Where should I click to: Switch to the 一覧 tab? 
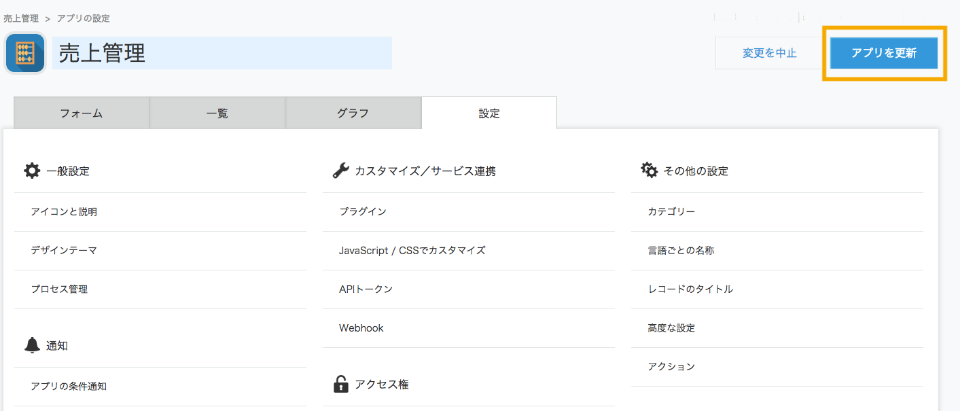217,113
